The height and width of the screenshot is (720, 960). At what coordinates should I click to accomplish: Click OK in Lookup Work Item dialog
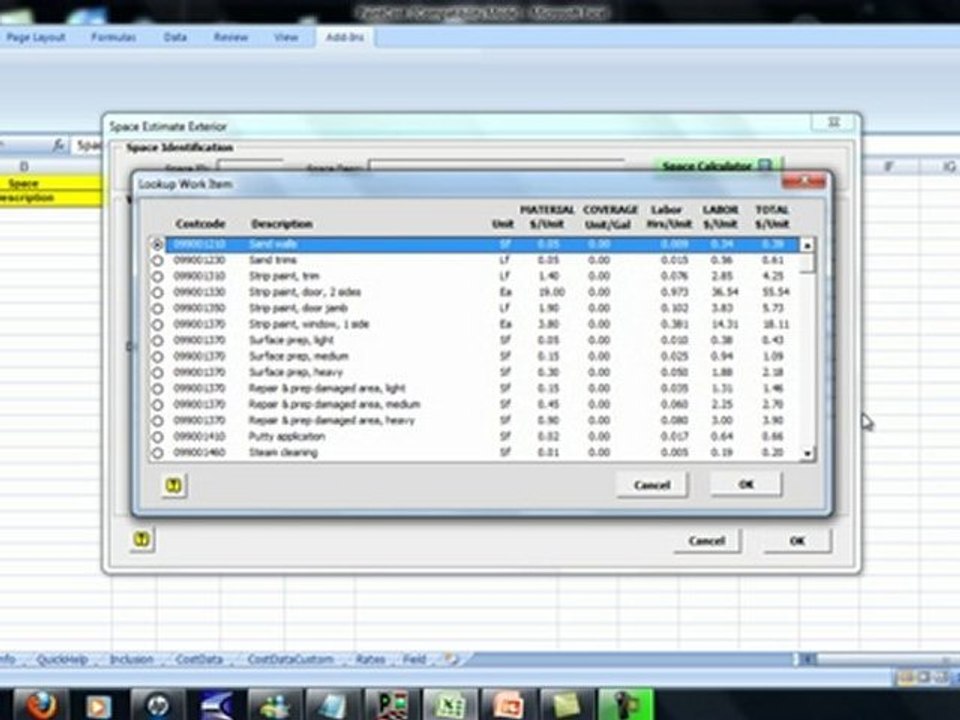[x=746, y=484]
